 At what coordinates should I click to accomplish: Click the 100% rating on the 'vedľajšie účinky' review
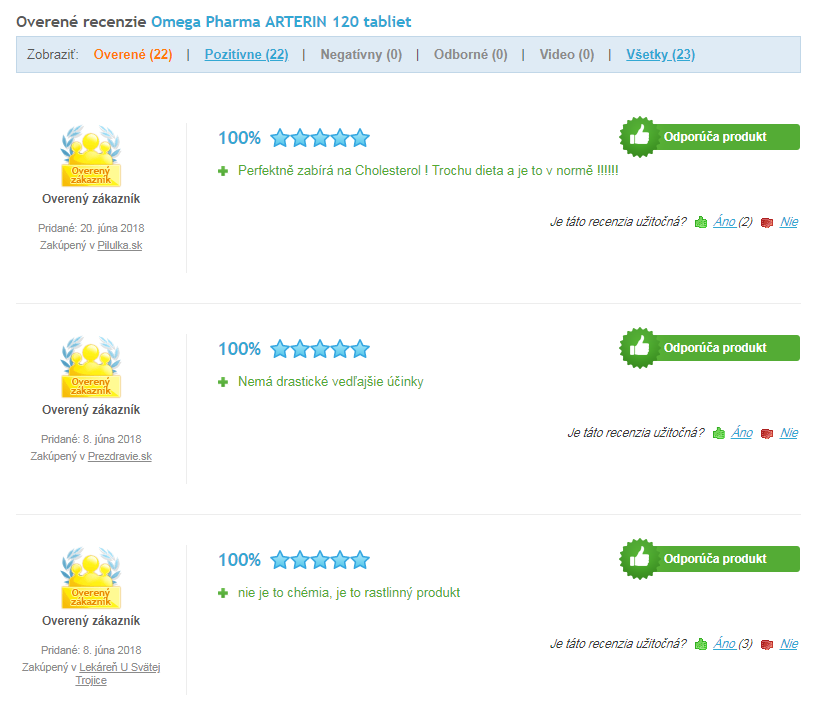click(x=239, y=349)
